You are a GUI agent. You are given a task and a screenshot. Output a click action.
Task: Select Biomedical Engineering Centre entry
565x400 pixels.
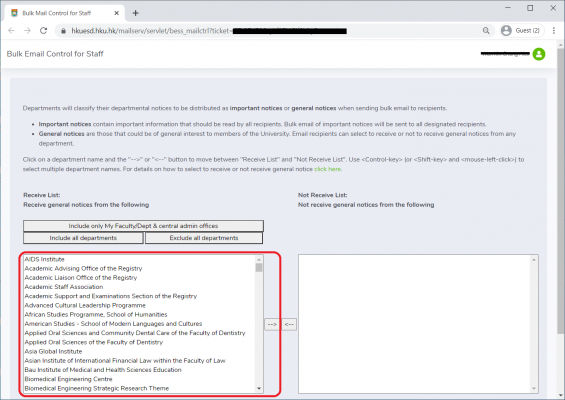pyautogui.click(x=139, y=379)
